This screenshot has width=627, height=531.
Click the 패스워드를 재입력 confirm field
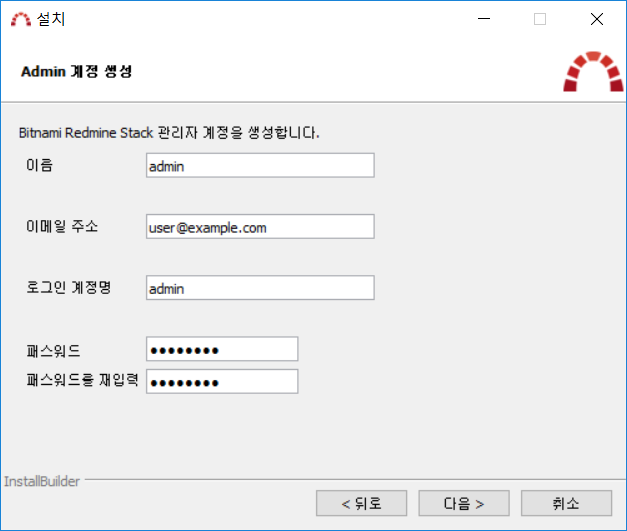click(x=222, y=381)
